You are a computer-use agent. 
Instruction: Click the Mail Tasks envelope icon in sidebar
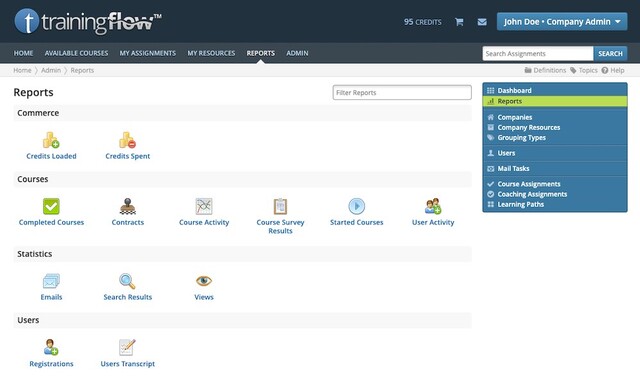491,169
